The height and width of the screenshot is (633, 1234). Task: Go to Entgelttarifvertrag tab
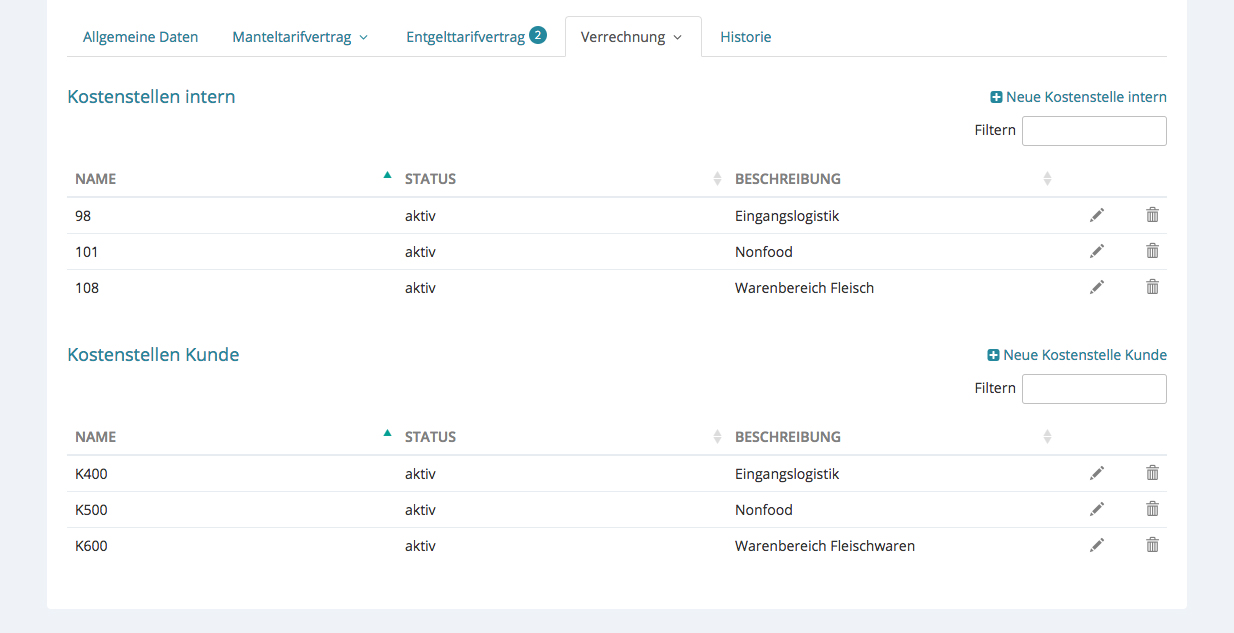pyautogui.click(x=466, y=37)
